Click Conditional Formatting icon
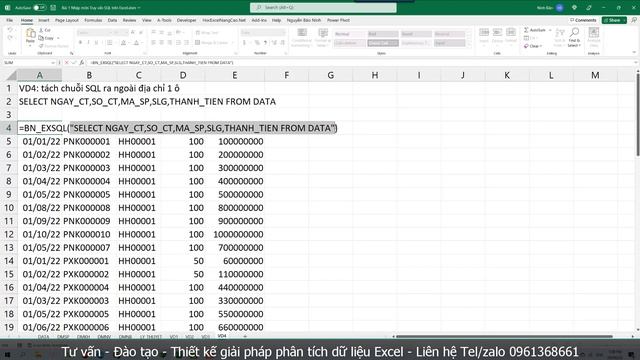This screenshot has height=360, width=640. click(x=302, y=33)
